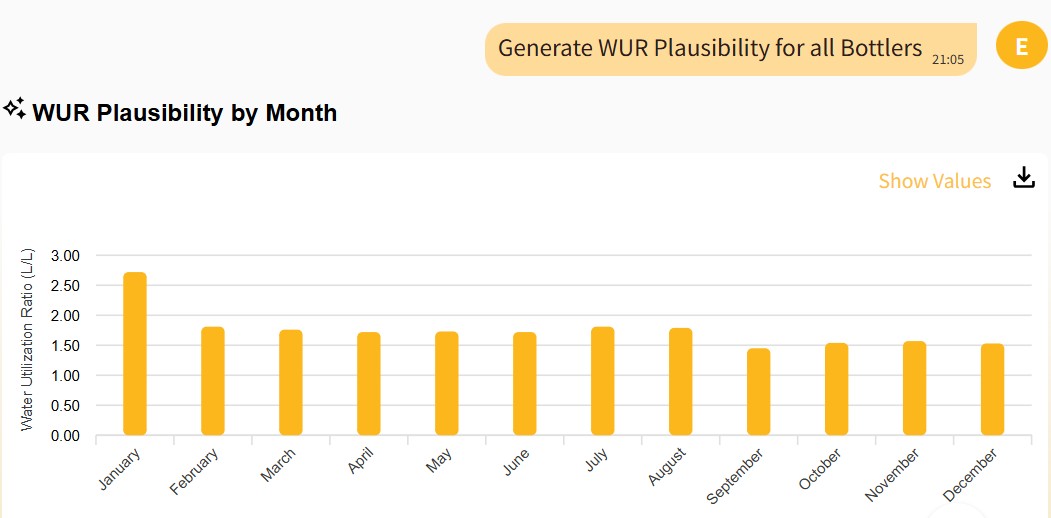Click the January bar in chart
This screenshot has width=1051, height=518.
point(135,353)
